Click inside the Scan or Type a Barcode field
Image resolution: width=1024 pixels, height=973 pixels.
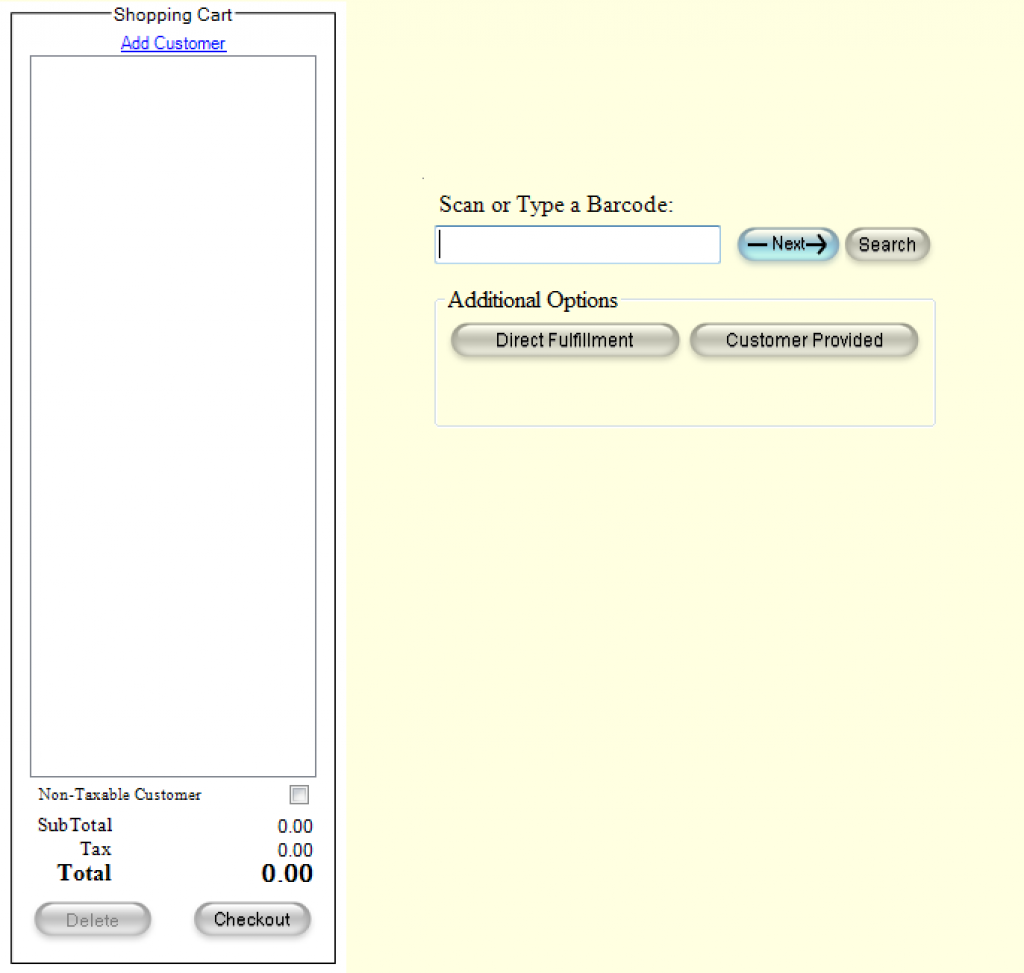pyautogui.click(x=577, y=244)
